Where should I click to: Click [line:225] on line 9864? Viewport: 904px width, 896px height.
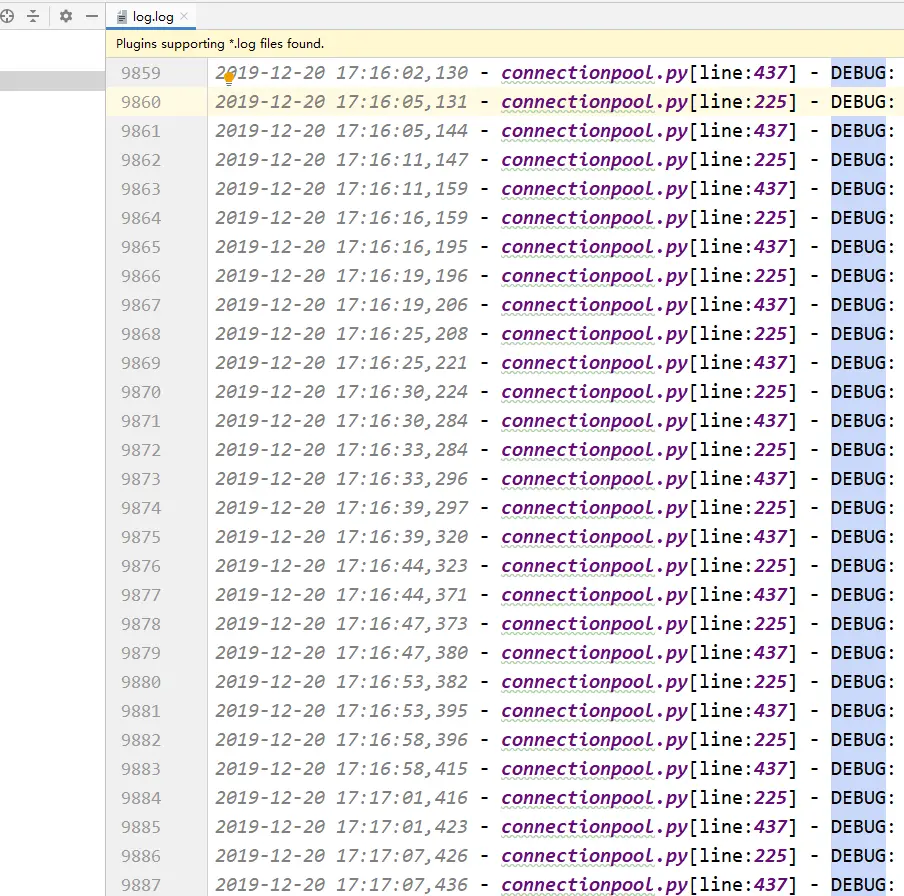[x=743, y=218]
